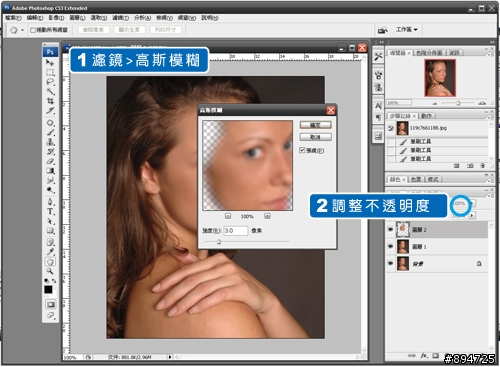Select the Move tool in the toolbox
The width and height of the screenshot is (500, 367).
[50, 63]
